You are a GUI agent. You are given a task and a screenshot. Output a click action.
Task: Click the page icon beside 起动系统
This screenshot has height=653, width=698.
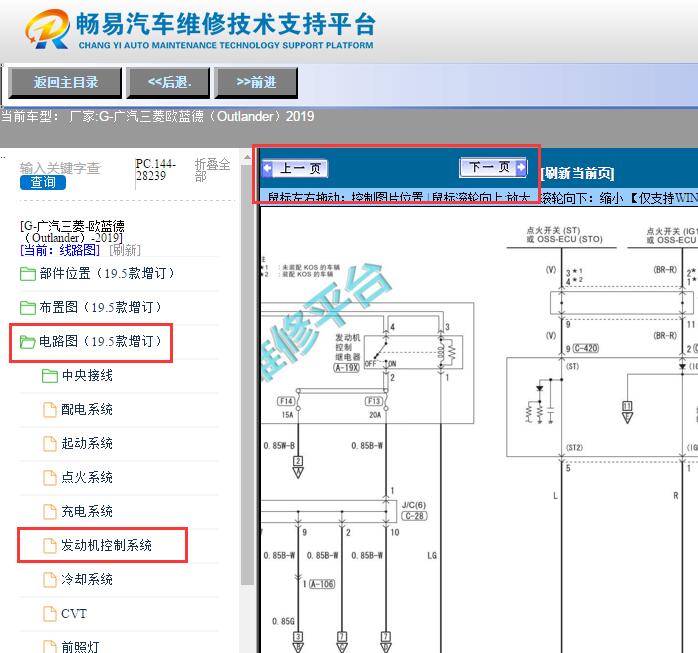[50, 443]
